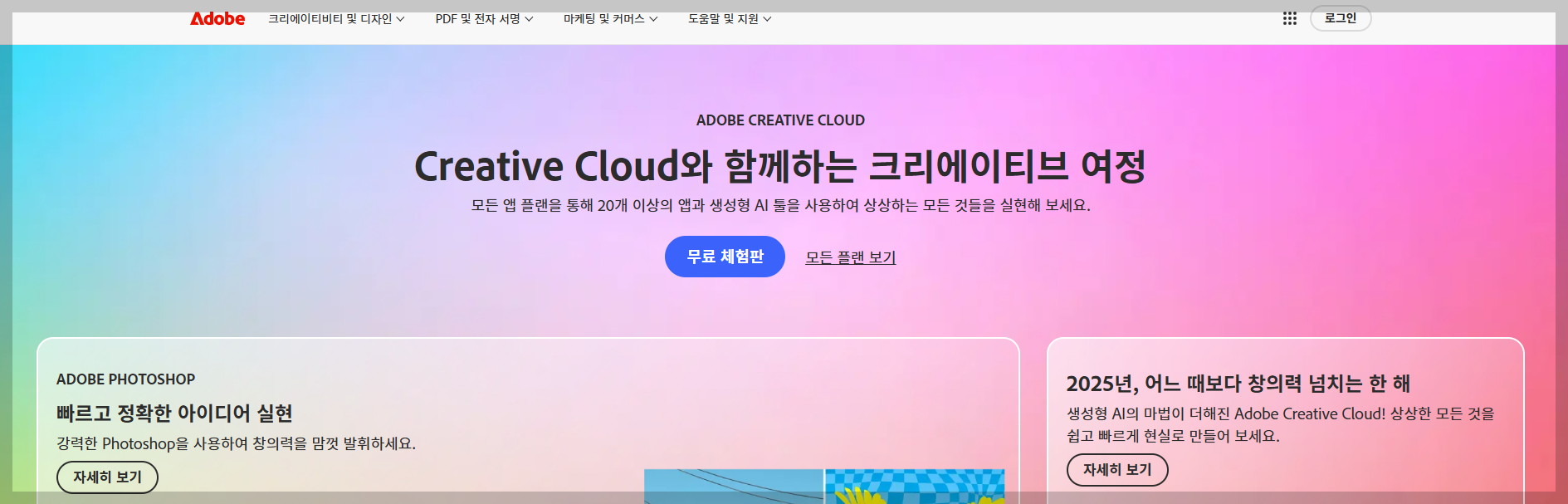Image resolution: width=1568 pixels, height=504 pixels.
Task: Expand 도움말 및 지원 menu
Action: point(730,18)
